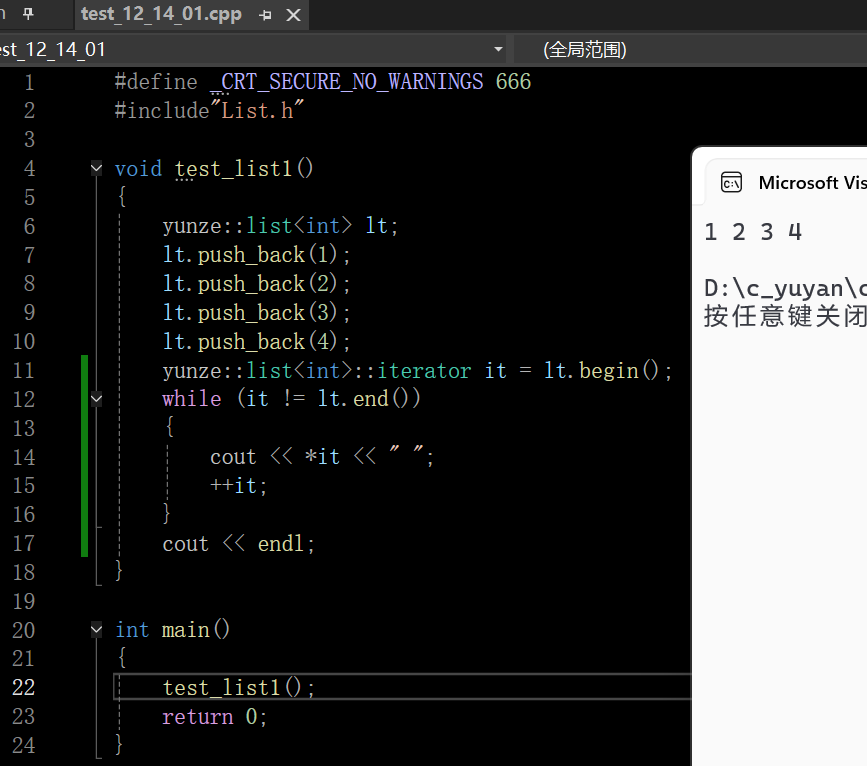The height and width of the screenshot is (766, 867).
Task: Click '*it' in the cout statement
Action: tap(322, 457)
